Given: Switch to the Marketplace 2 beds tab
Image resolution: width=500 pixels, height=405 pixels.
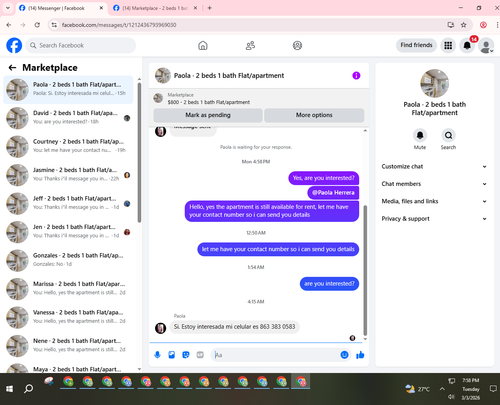Looking at the screenshot, I should tap(156, 8).
